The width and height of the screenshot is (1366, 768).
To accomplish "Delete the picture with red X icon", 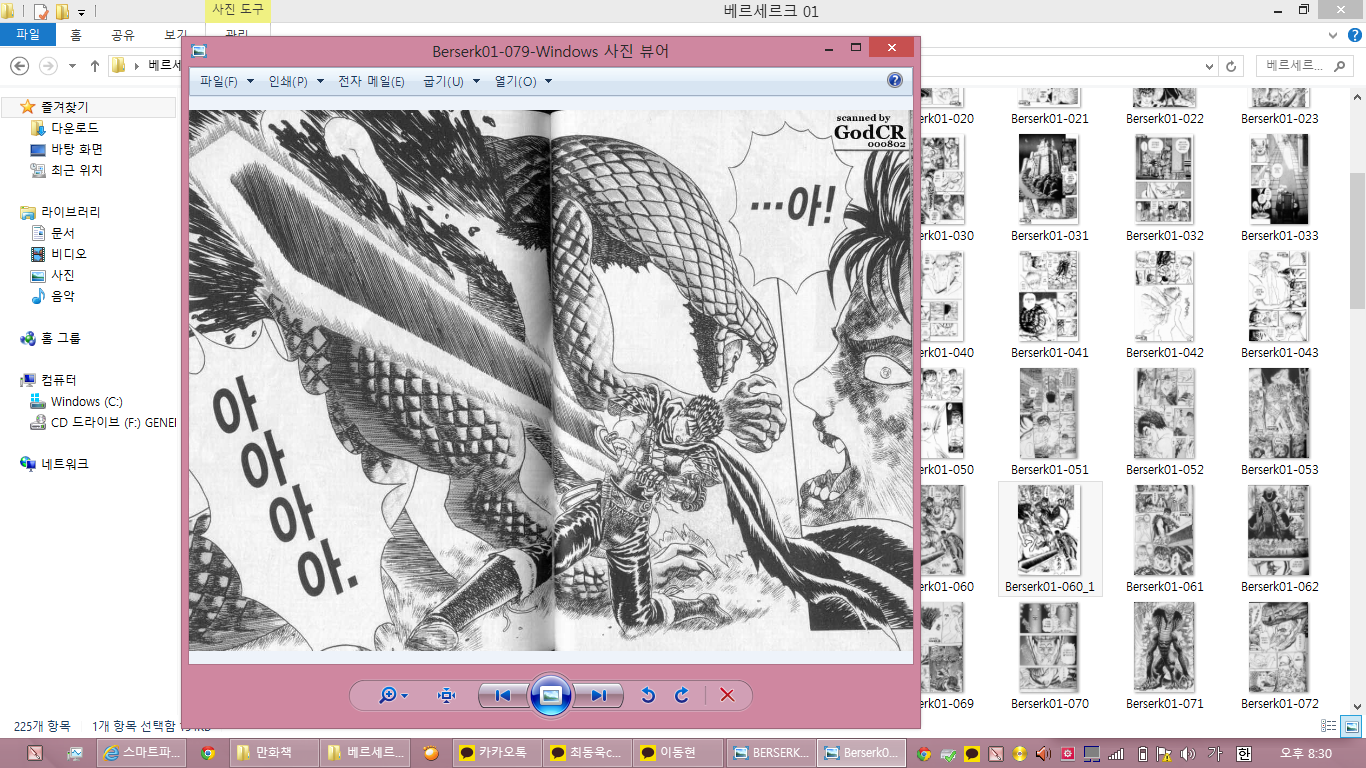I will click(x=727, y=696).
